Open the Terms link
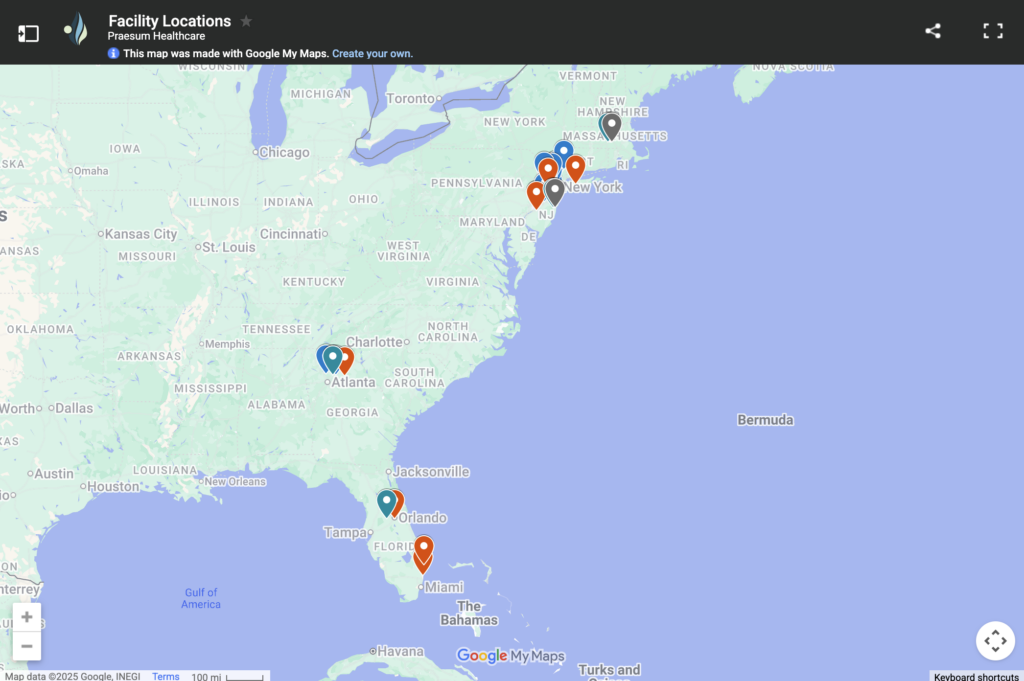The width and height of the screenshot is (1024, 681). [x=166, y=676]
